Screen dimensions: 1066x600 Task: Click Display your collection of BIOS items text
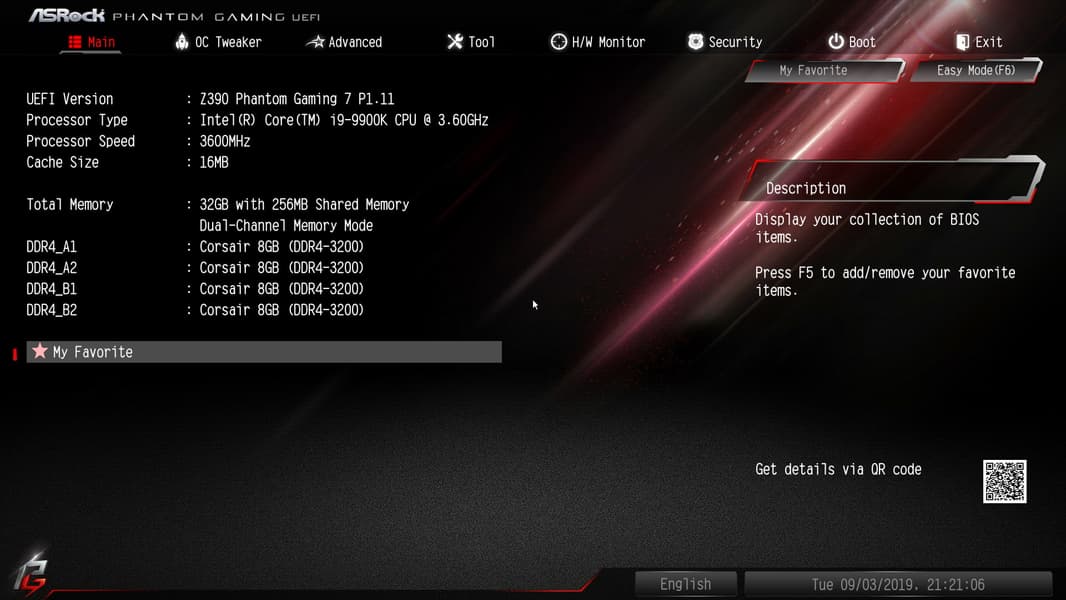point(867,228)
